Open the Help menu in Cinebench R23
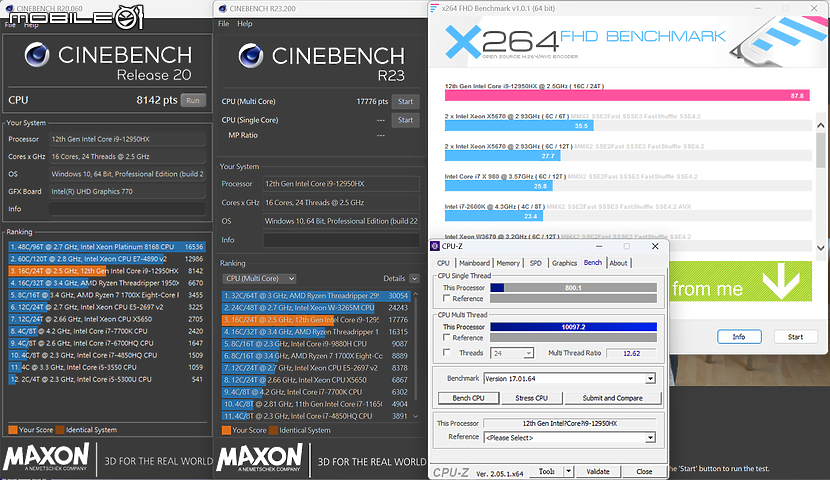 coord(245,23)
